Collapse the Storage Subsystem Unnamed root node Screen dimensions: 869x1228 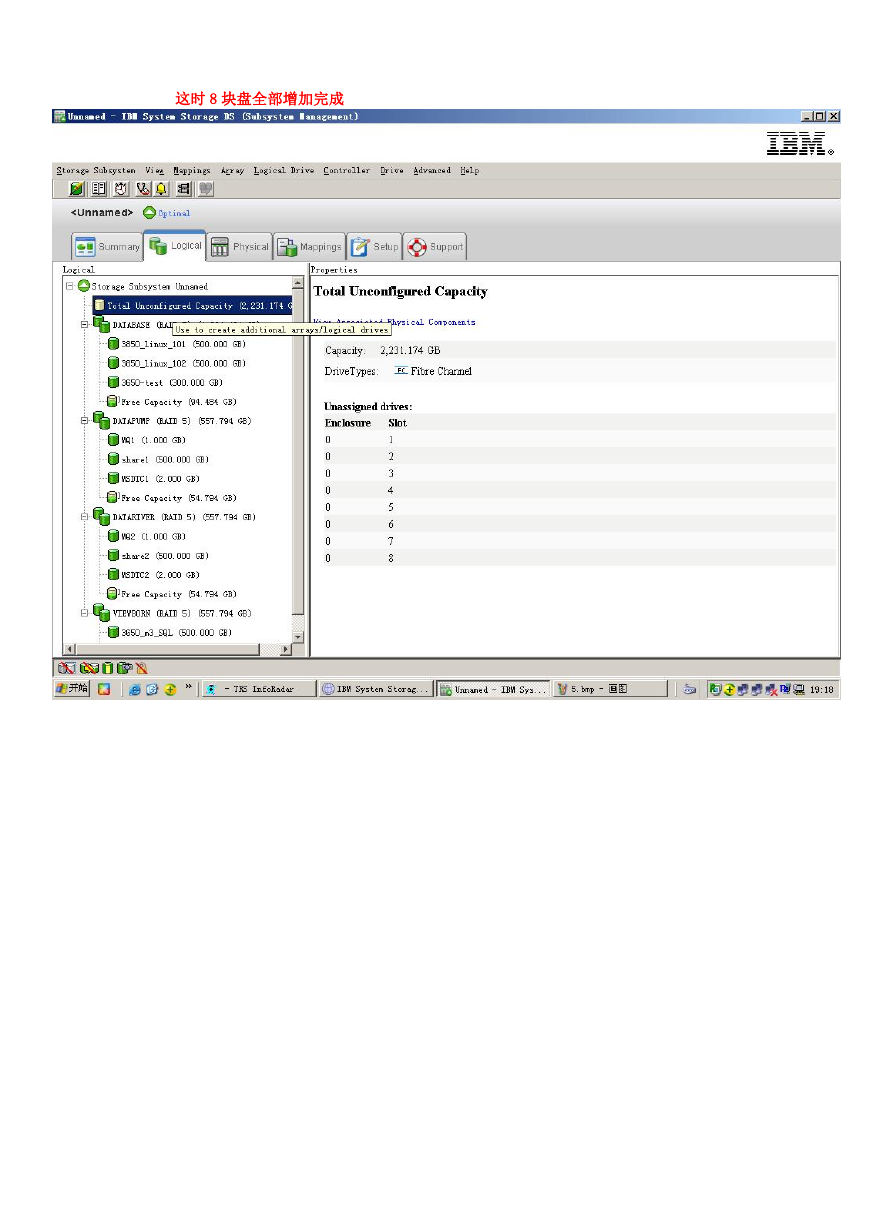70,286
